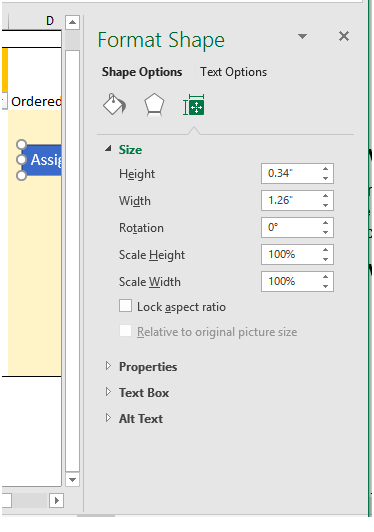
Task: Expand the Alt Text section
Action: (x=108, y=418)
